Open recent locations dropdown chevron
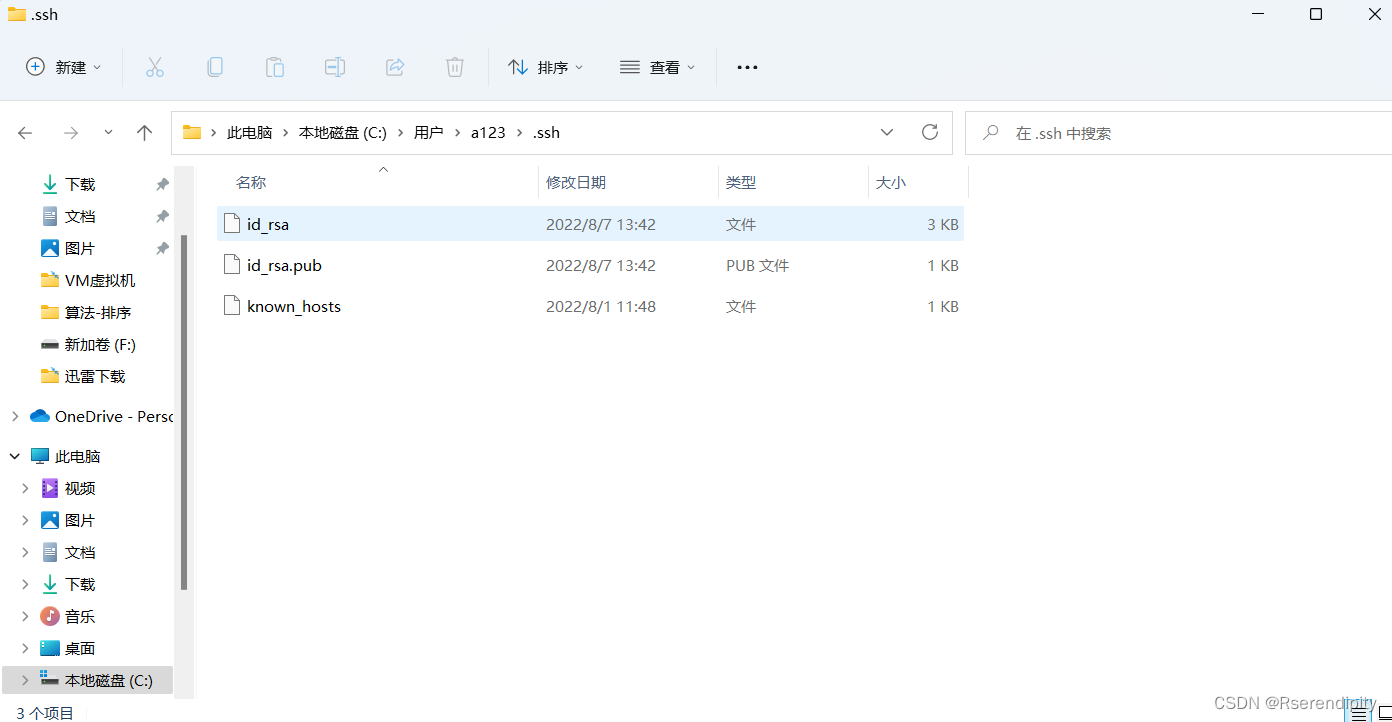1392x722 pixels. [108, 133]
